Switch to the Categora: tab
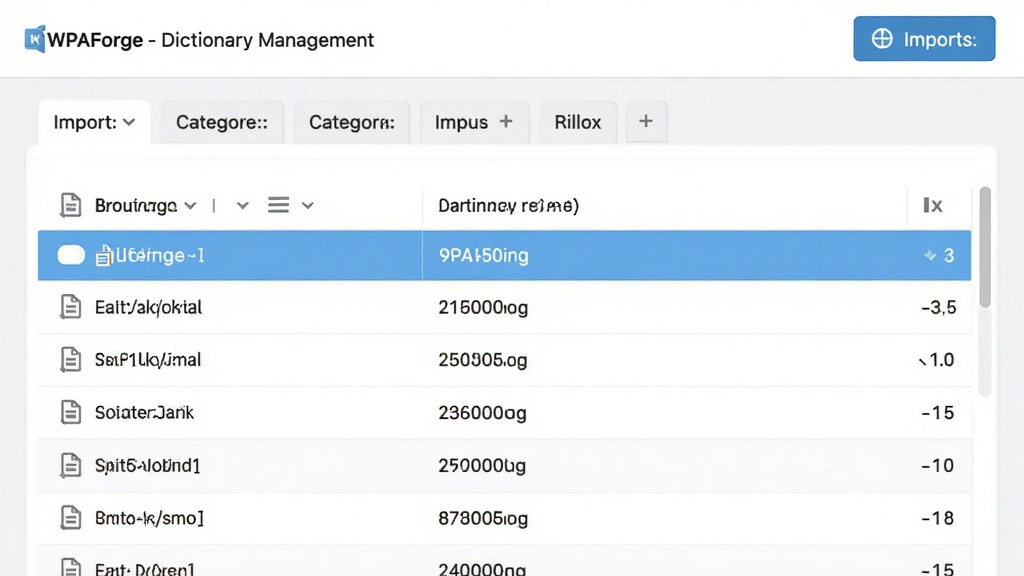Viewport: 1024px width, 576px height. pyautogui.click(x=351, y=122)
